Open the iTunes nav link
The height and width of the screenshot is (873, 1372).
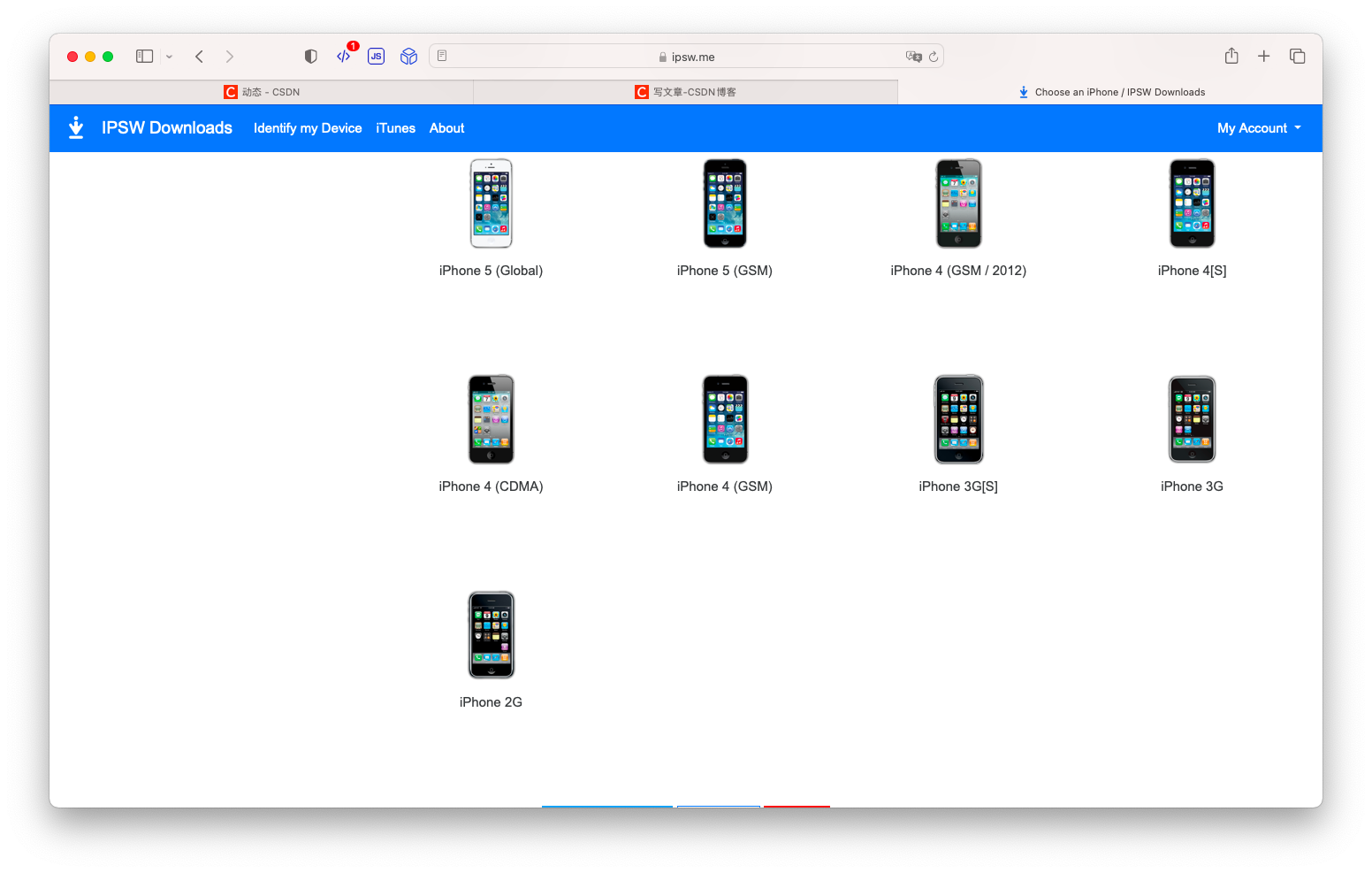click(395, 128)
